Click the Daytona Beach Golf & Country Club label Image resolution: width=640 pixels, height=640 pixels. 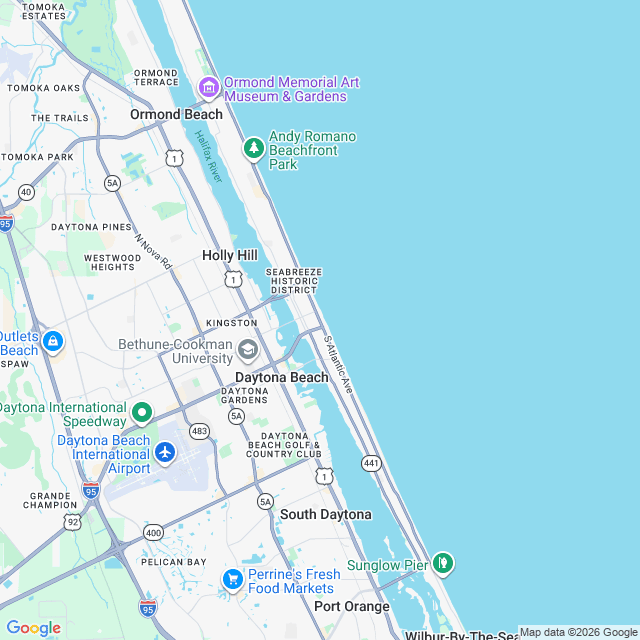284,445
